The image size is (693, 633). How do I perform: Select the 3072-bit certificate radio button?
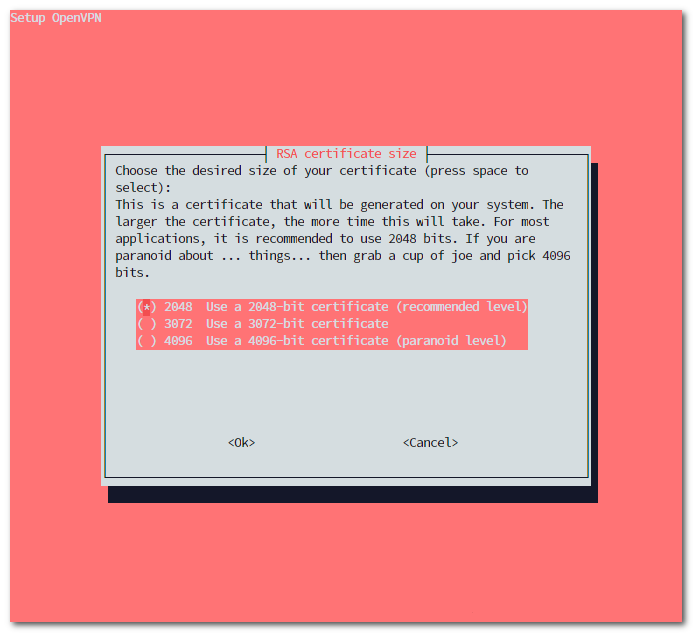click(x=147, y=324)
